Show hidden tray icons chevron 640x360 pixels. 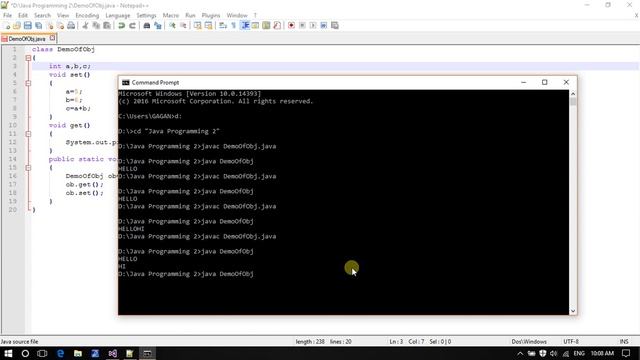click(x=520, y=353)
